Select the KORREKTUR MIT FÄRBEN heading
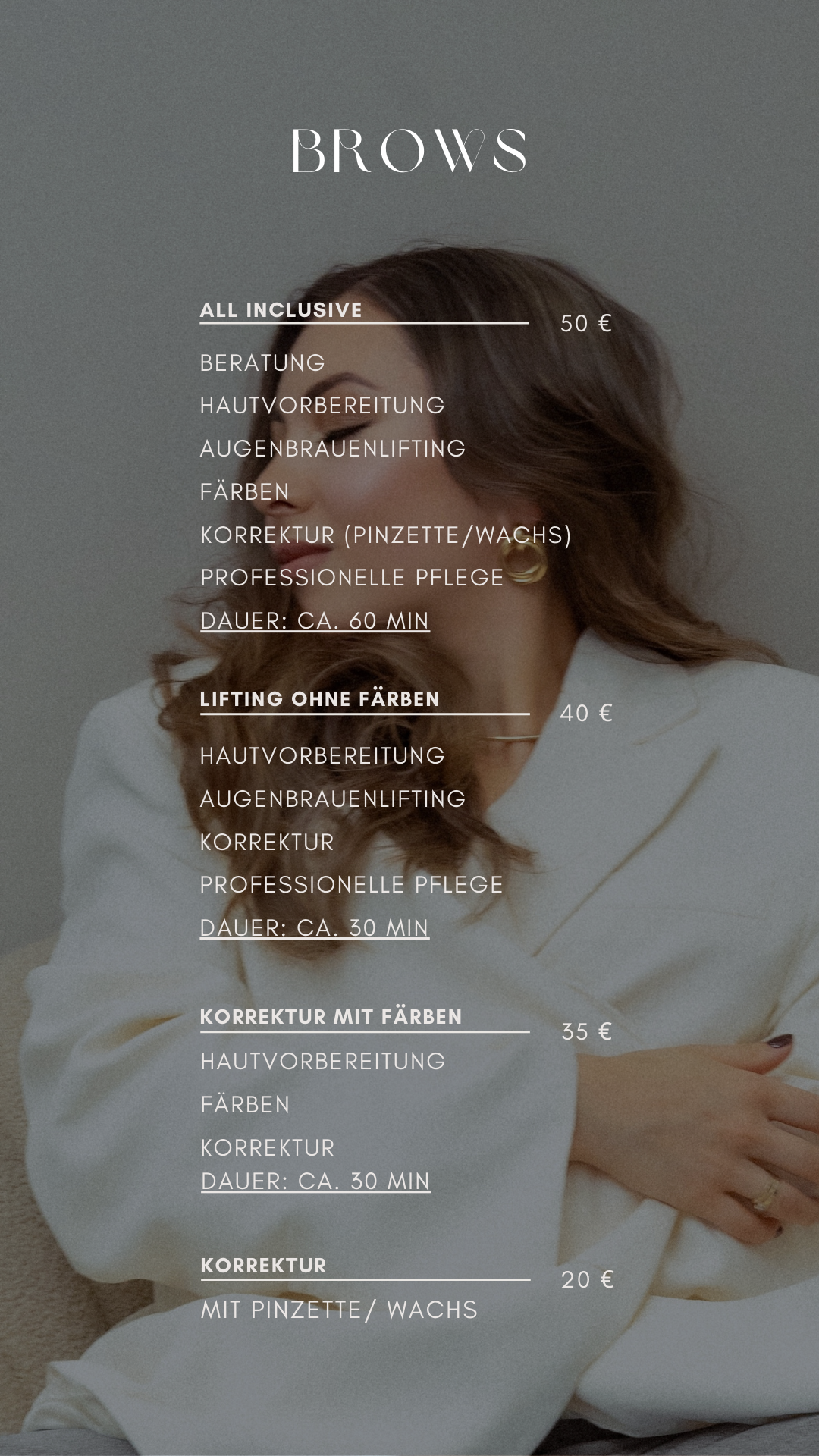The width and height of the screenshot is (819, 1456). 331,1017
